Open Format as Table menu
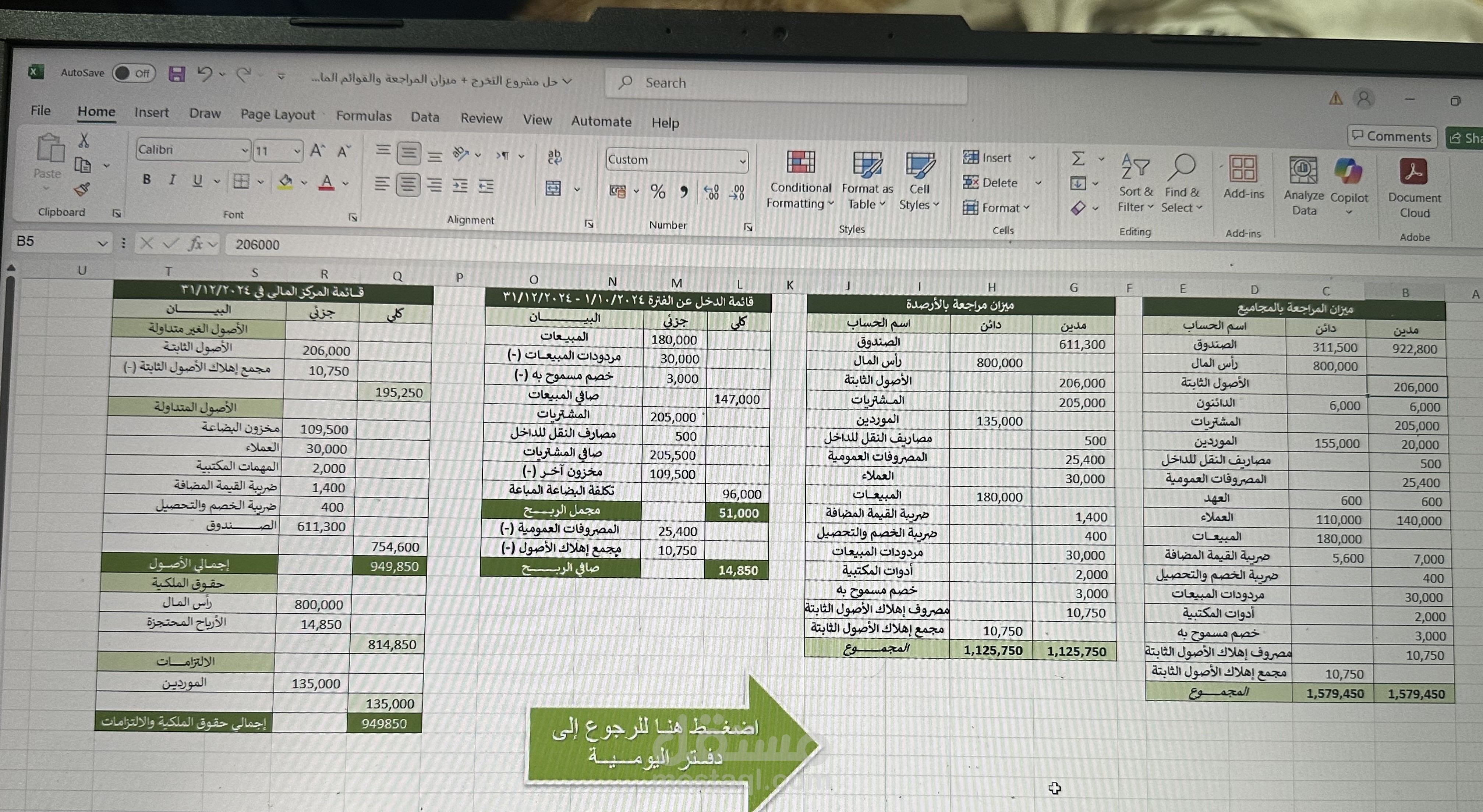Image resolution: width=1483 pixels, height=812 pixels. click(866, 181)
